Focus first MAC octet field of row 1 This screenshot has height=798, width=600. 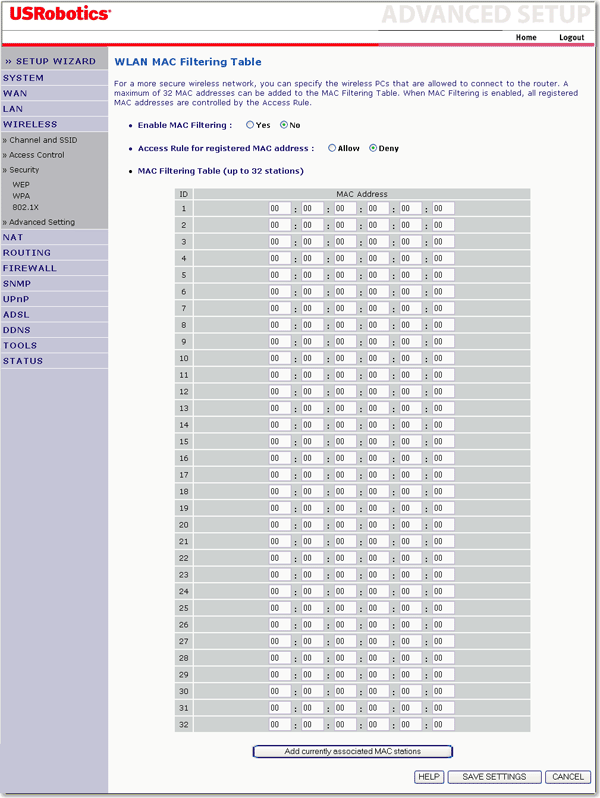[x=280, y=208]
